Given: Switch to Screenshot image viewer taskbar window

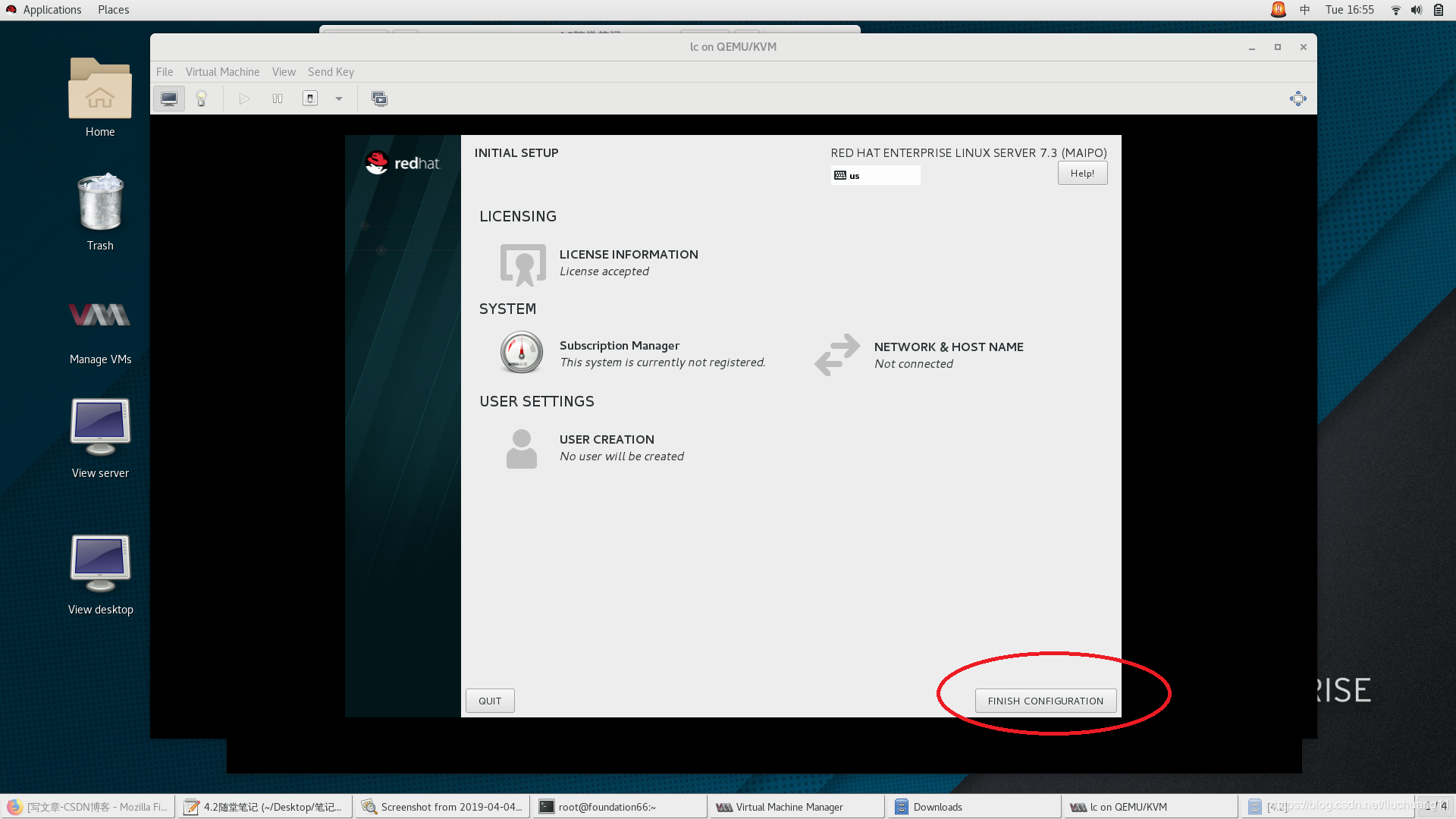Looking at the screenshot, I should pos(442,807).
